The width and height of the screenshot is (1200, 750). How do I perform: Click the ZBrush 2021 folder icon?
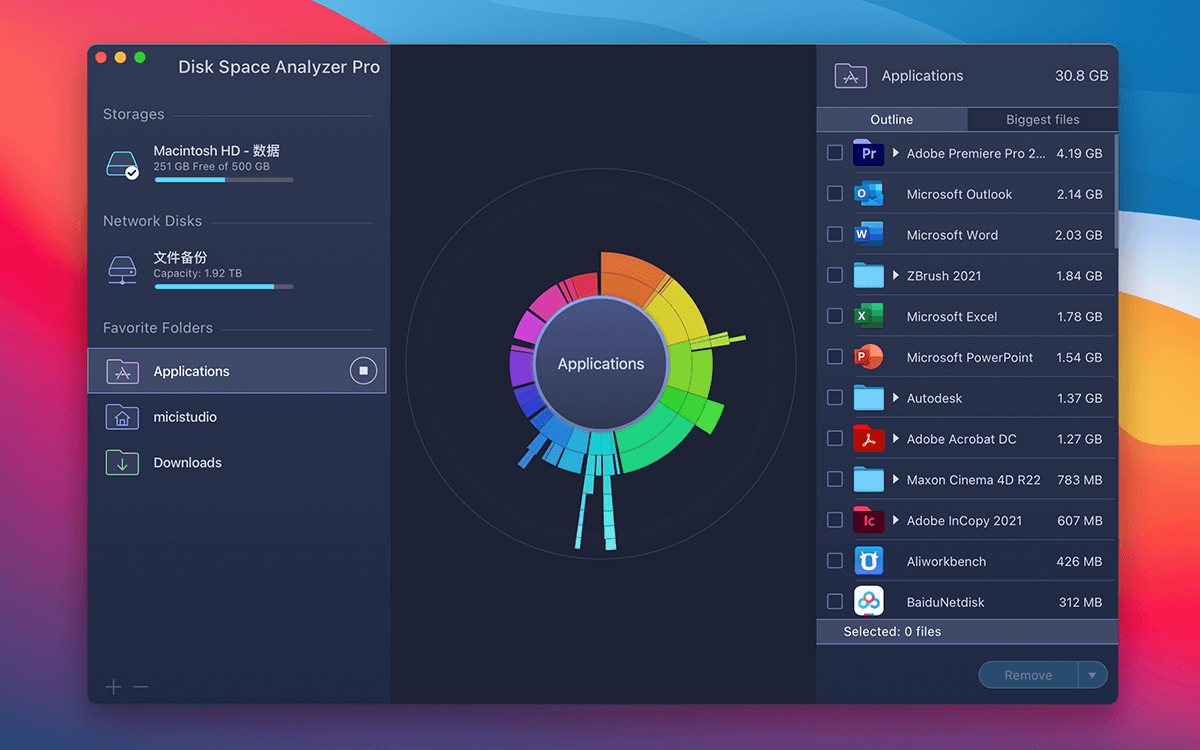pos(868,275)
